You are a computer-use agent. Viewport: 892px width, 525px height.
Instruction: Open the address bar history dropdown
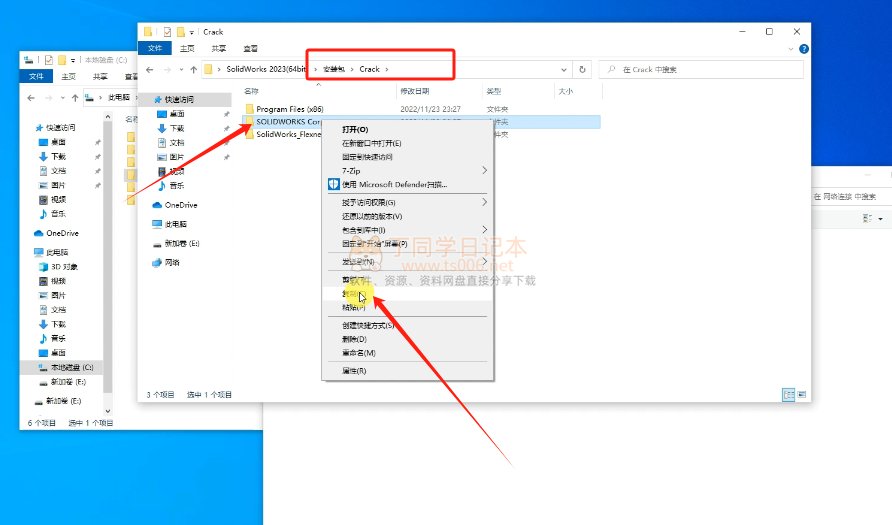click(564, 69)
